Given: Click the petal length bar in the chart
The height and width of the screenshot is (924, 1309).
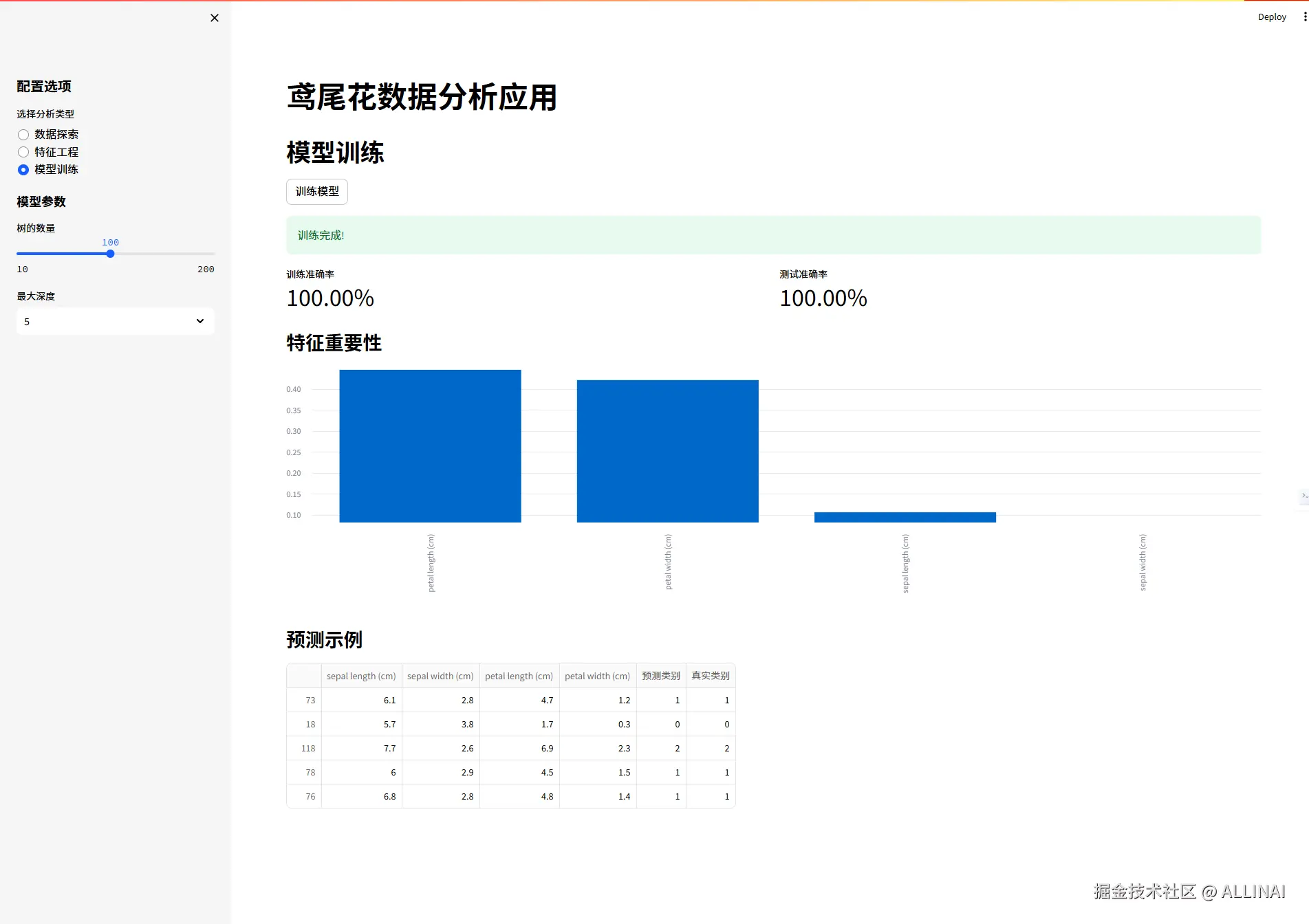Looking at the screenshot, I should (430, 446).
